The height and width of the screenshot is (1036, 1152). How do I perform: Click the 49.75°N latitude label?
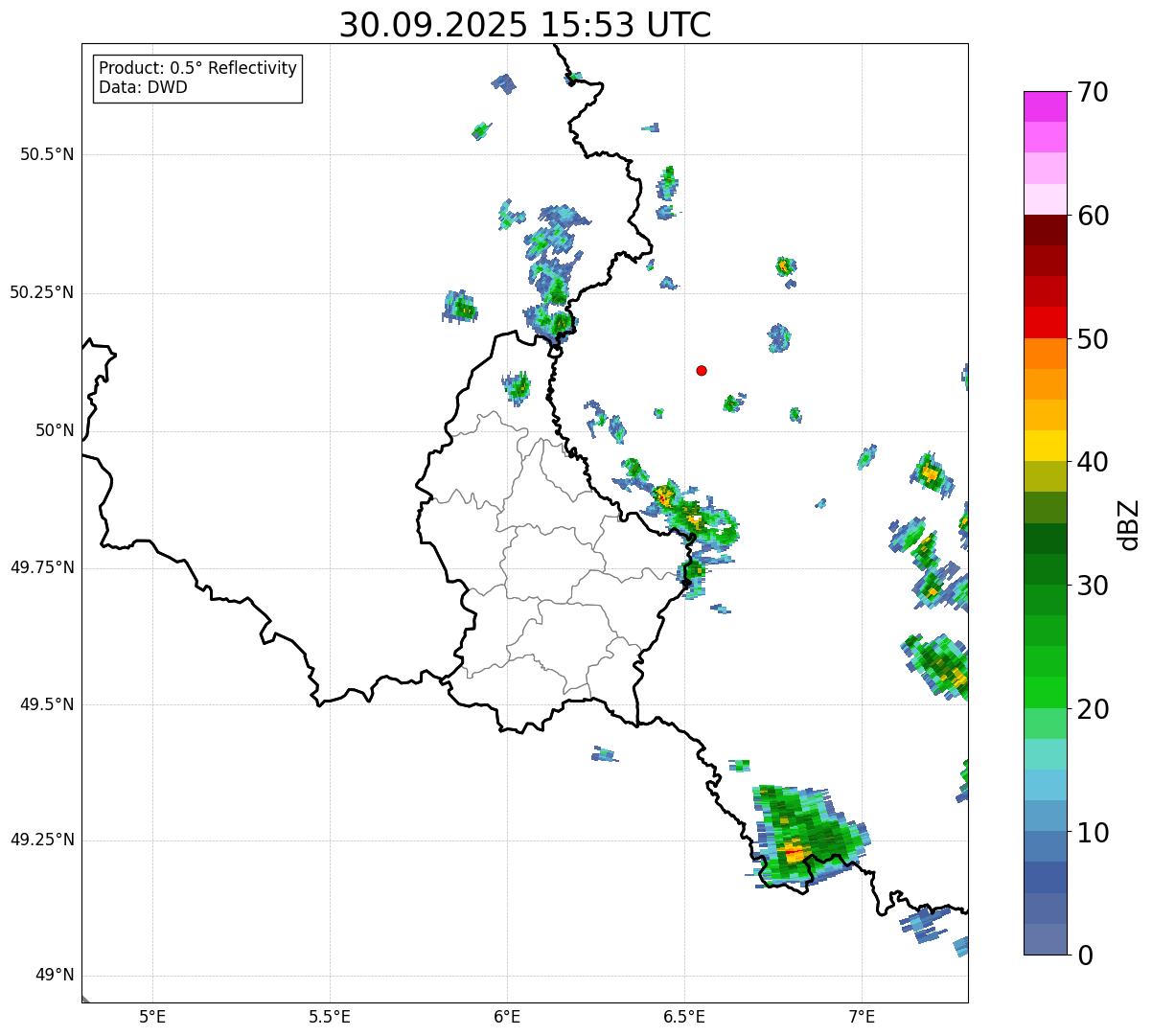point(42,567)
